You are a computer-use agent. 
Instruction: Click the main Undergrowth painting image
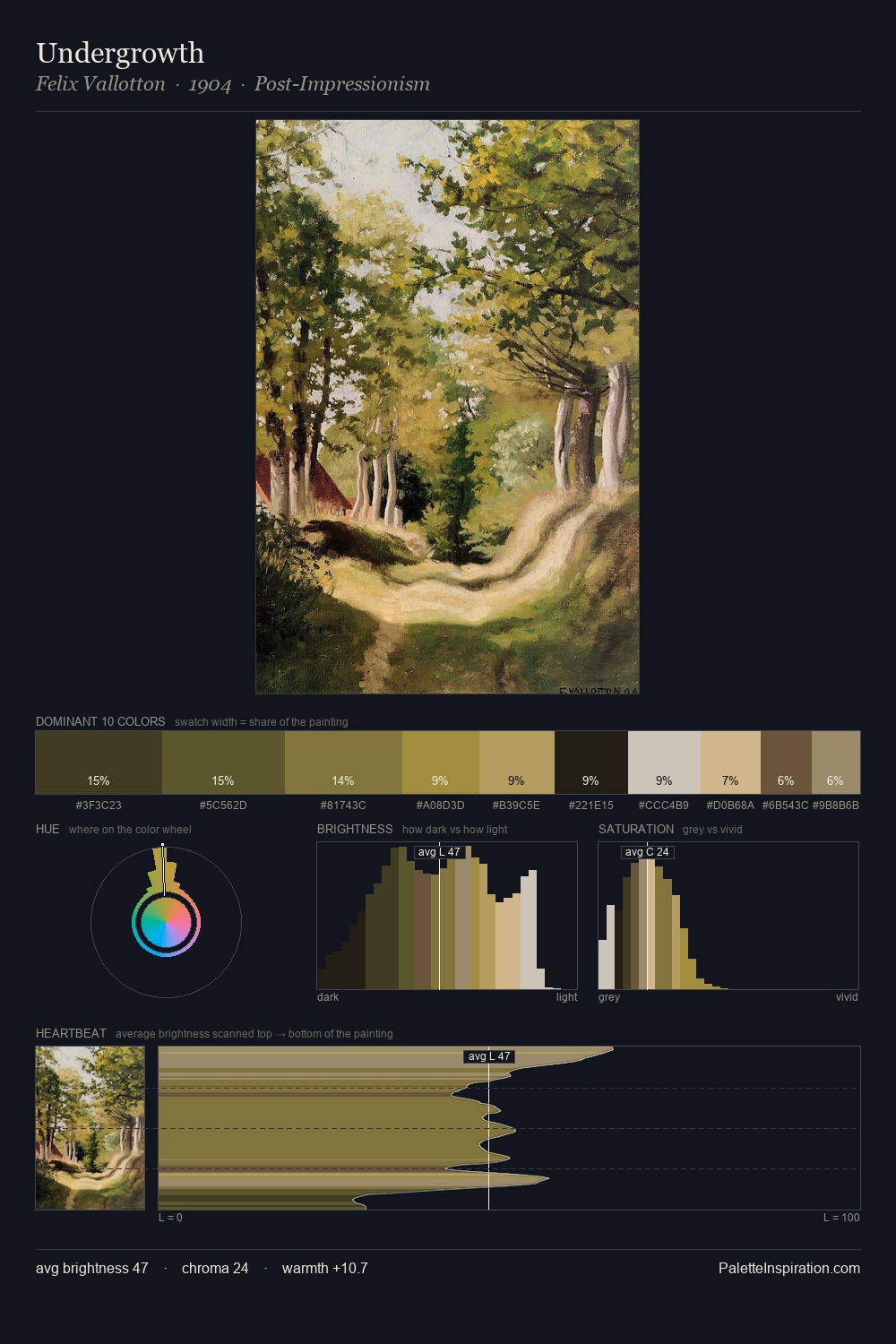[447, 407]
